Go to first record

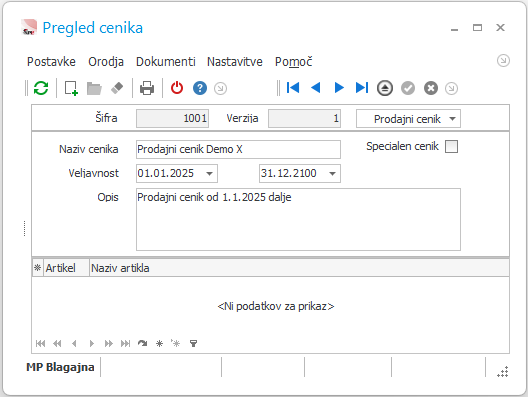pos(293,88)
